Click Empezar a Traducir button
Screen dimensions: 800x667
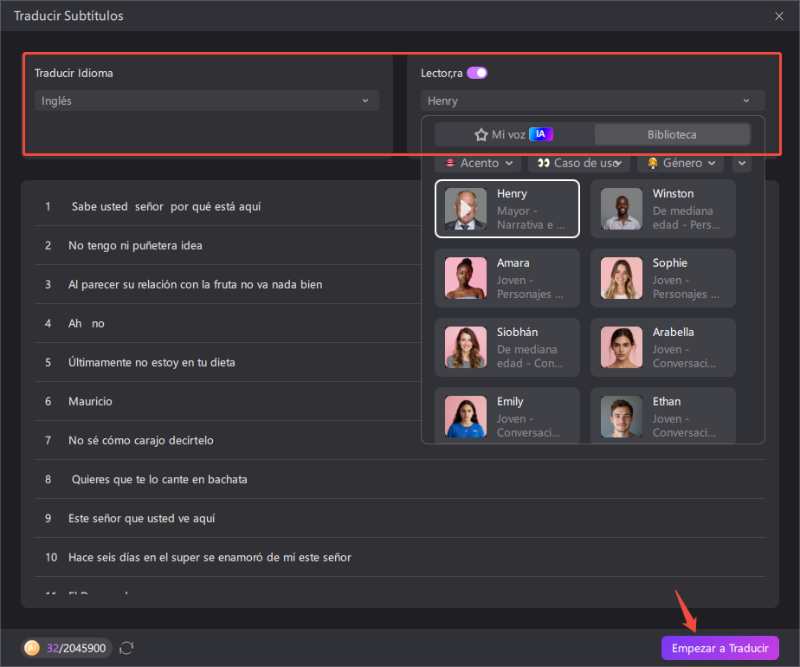point(719,648)
